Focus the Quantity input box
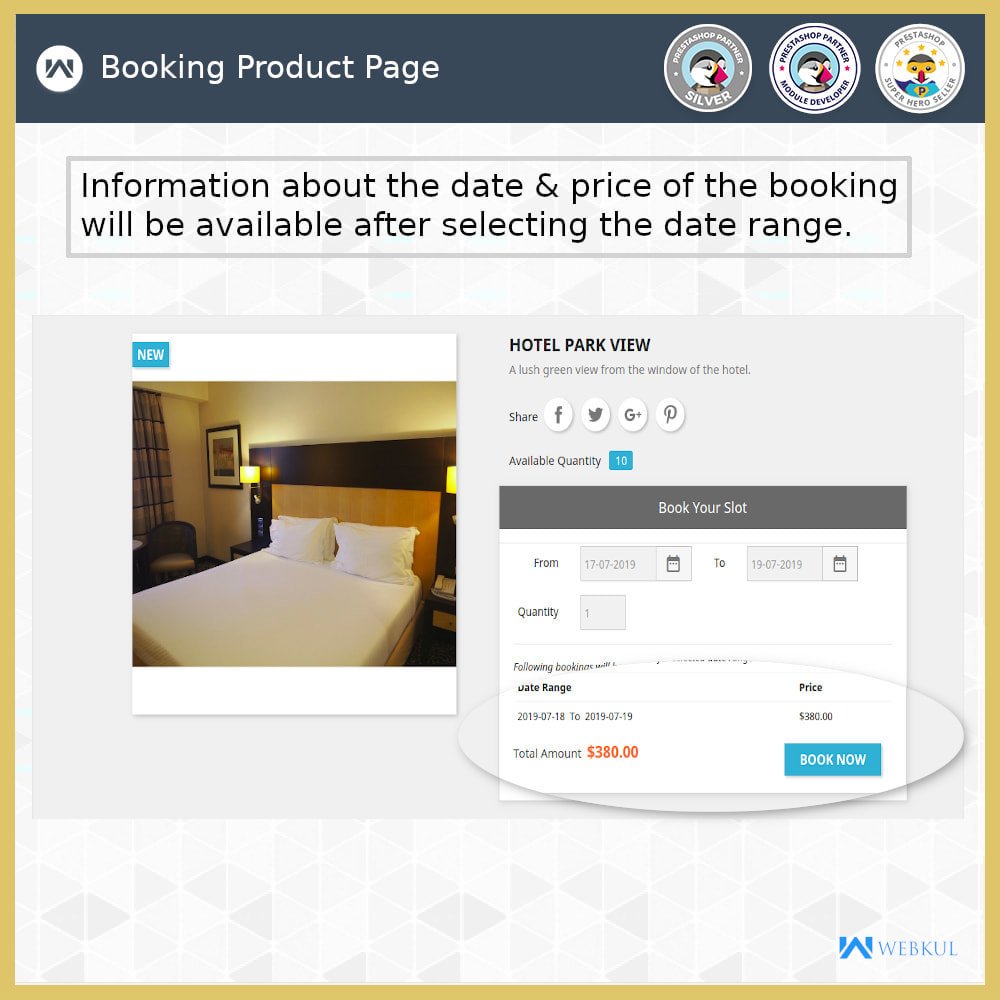Viewport: 1000px width, 1000px height. point(603,612)
